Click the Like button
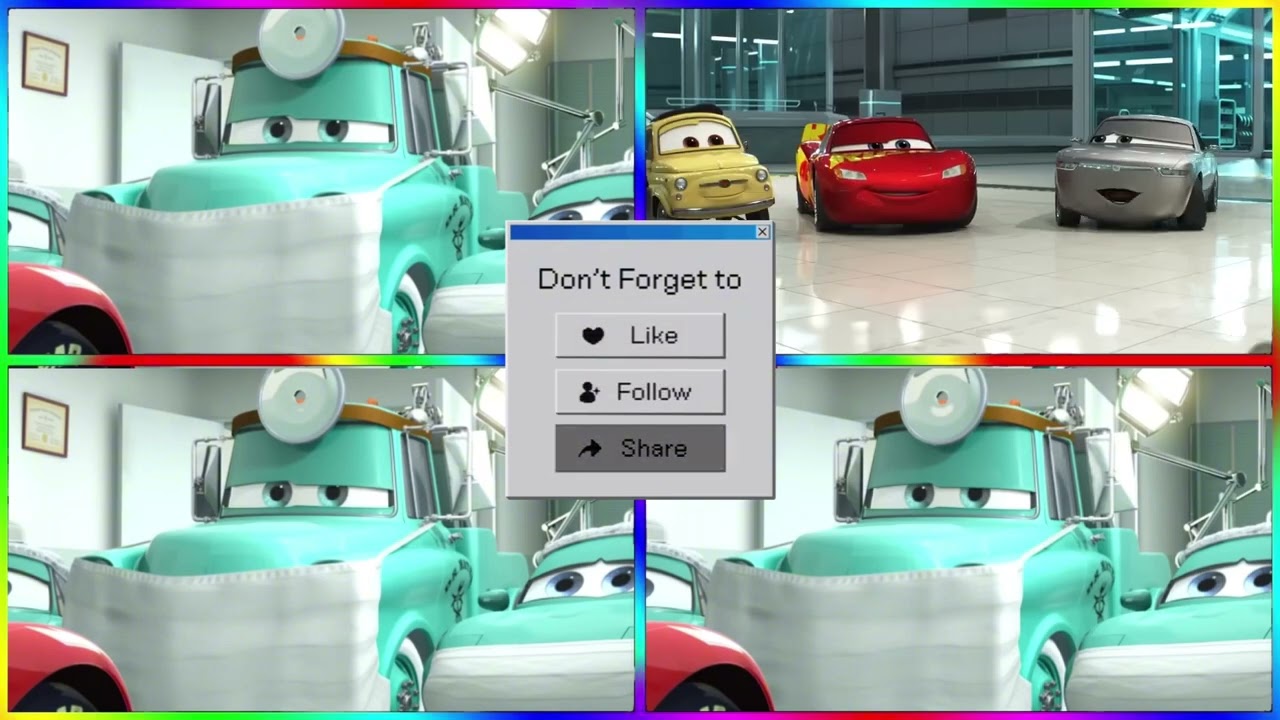Image resolution: width=1280 pixels, height=720 pixels. pyautogui.click(x=640, y=335)
